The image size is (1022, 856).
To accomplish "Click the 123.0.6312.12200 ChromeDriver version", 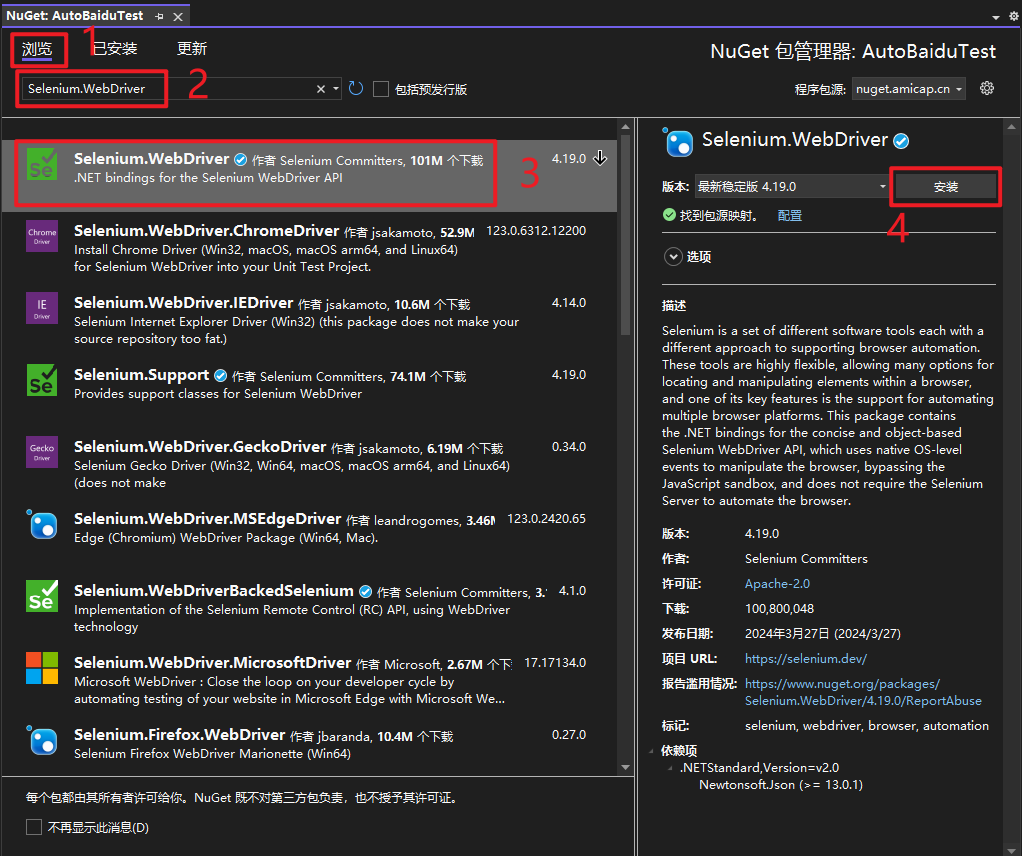I will tap(536, 231).
